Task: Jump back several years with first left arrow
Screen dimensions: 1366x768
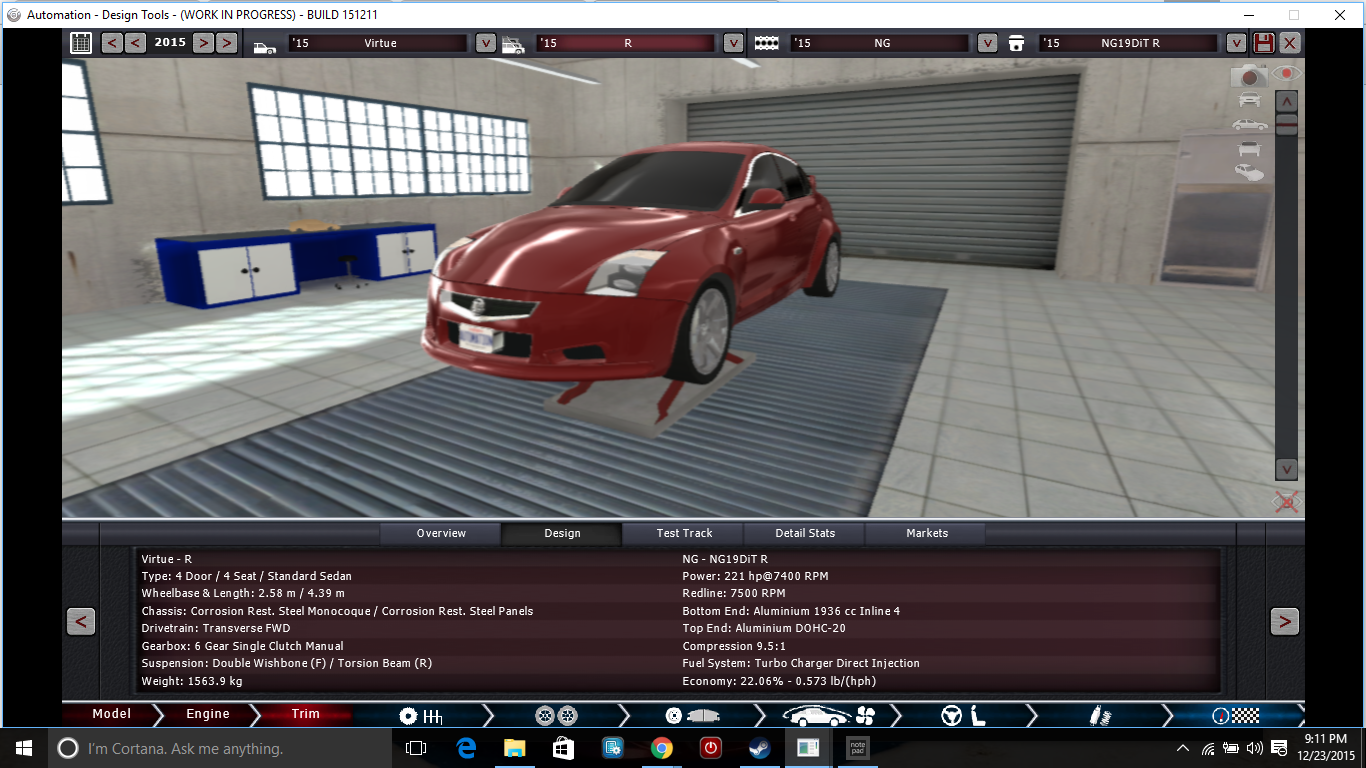Action: coord(112,43)
